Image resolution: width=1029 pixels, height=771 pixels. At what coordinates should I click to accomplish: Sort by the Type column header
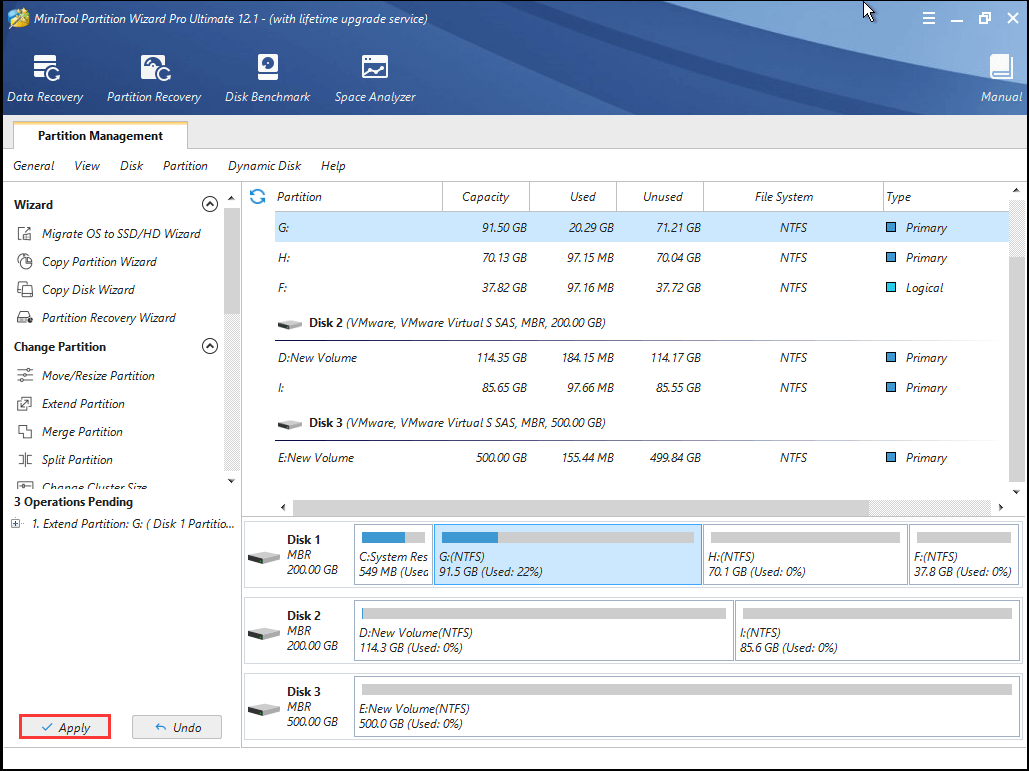pyautogui.click(x=945, y=197)
